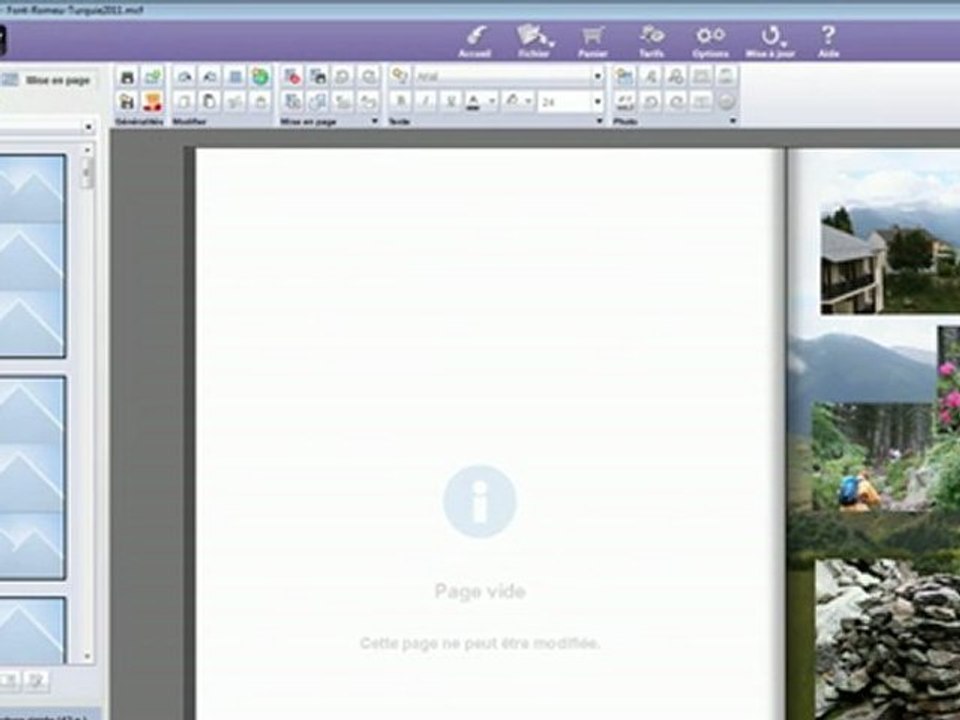The width and height of the screenshot is (960, 720).
Task: Open the Fichier menu
Action: (534, 41)
